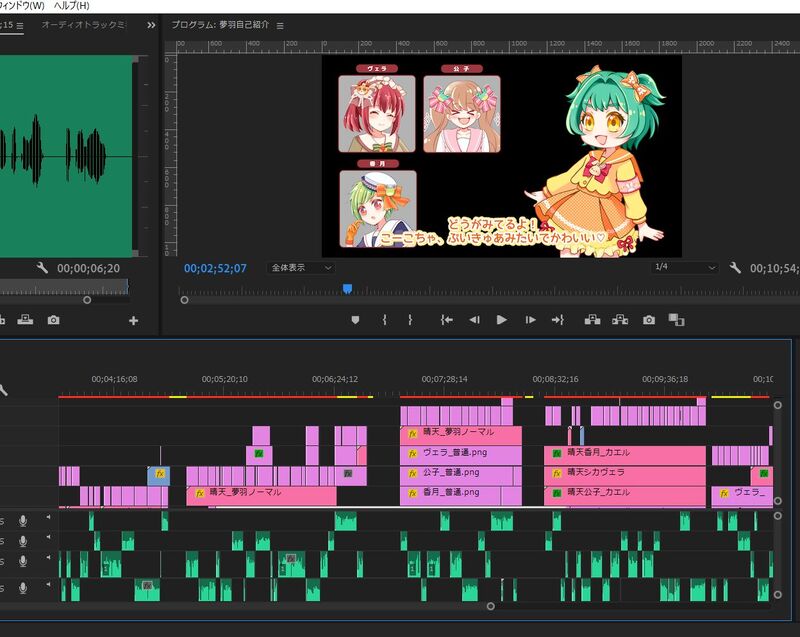
Task: Toggle voice-over record on third audio track
Action: pyautogui.click(x=23, y=561)
